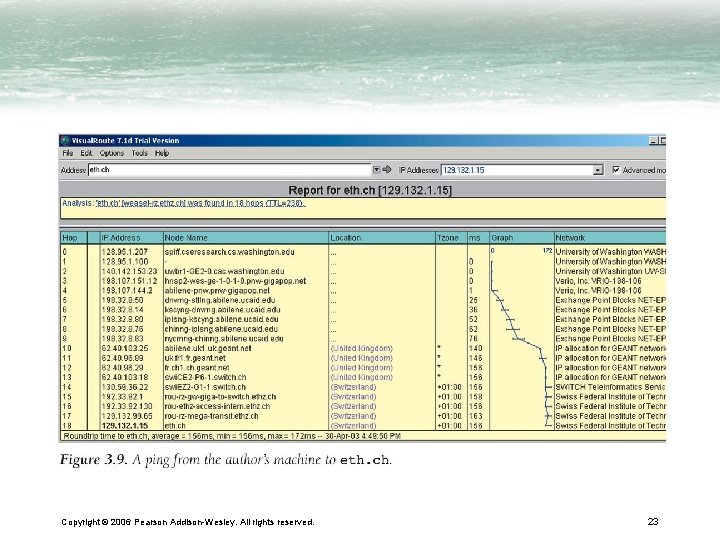Click the Switzerland location link for hop 17
Screen dimensions: 720x540
pyautogui.click(x=353, y=416)
